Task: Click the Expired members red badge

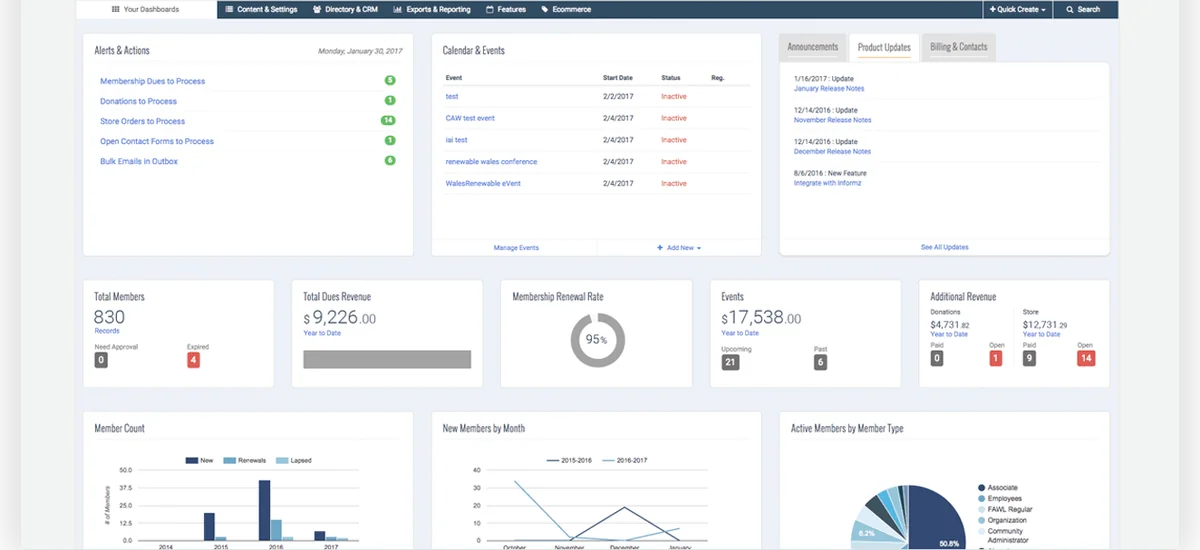Action: [194, 359]
